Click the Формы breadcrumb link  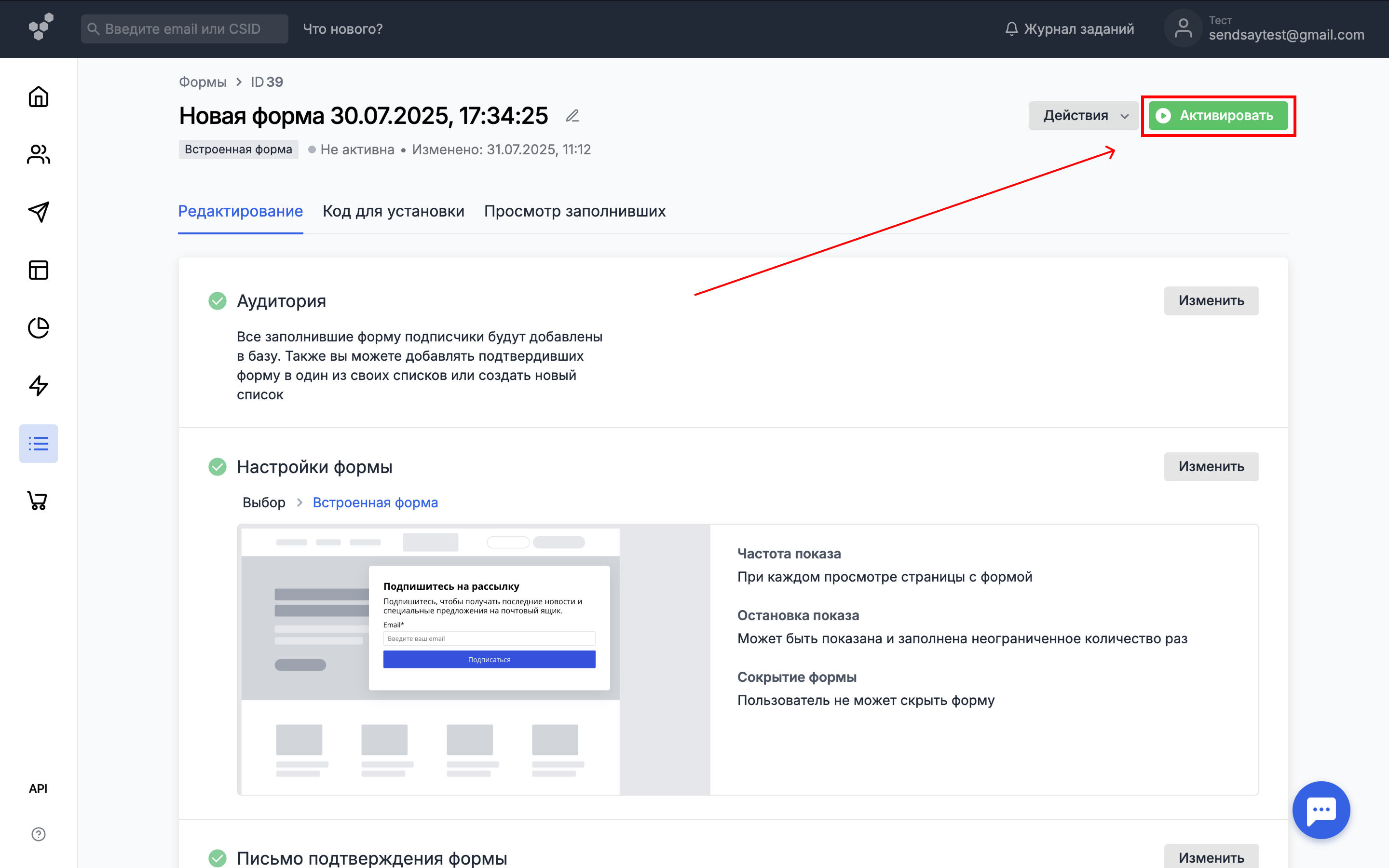click(x=203, y=82)
